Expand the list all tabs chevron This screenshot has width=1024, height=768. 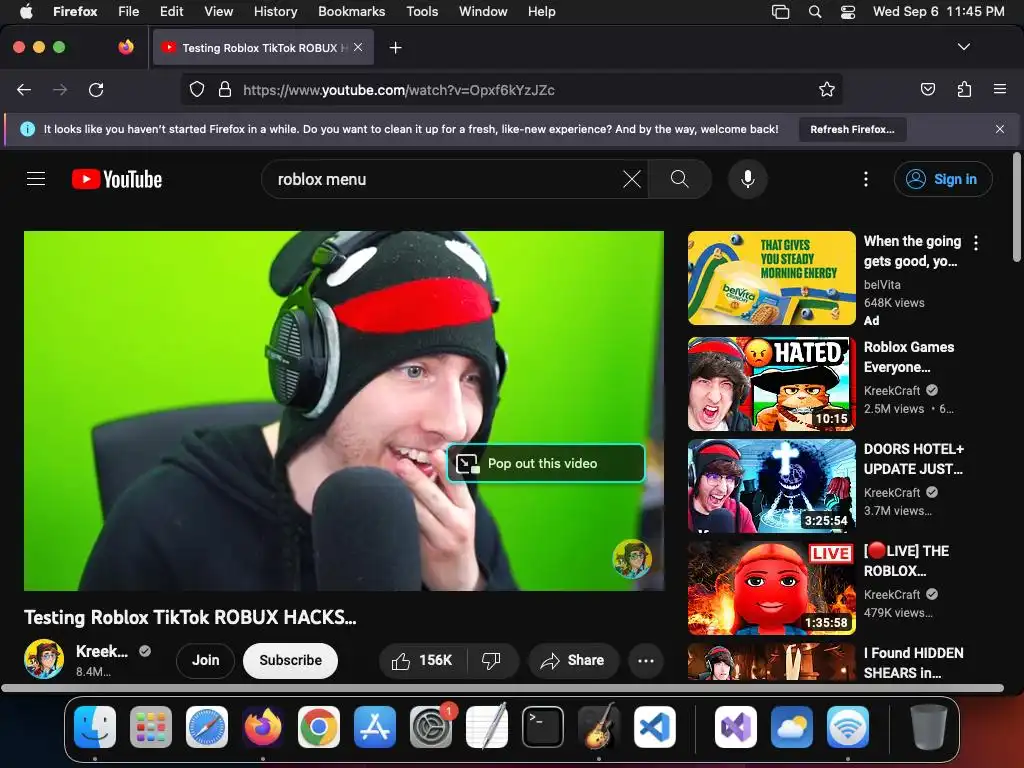click(x=963, y=47)
